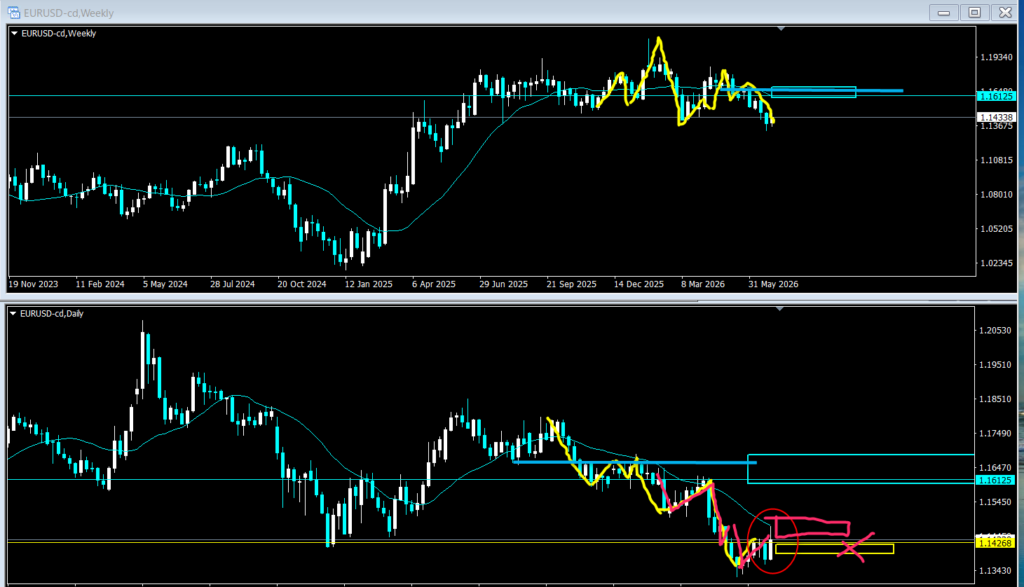This screenshot has height=587, width=1024.
Task: Click the 20 Oct 2024 date label
Action: click(302, 284)
